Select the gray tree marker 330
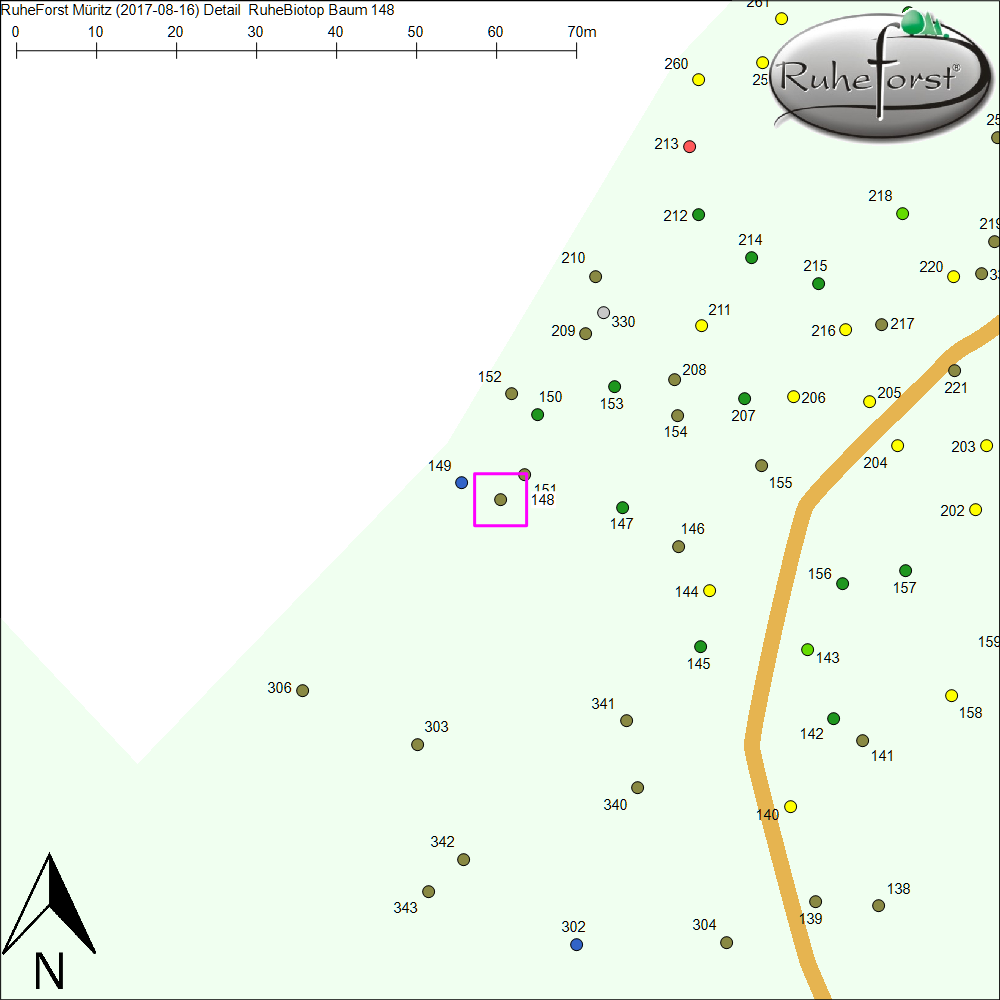 coord(603,312)
